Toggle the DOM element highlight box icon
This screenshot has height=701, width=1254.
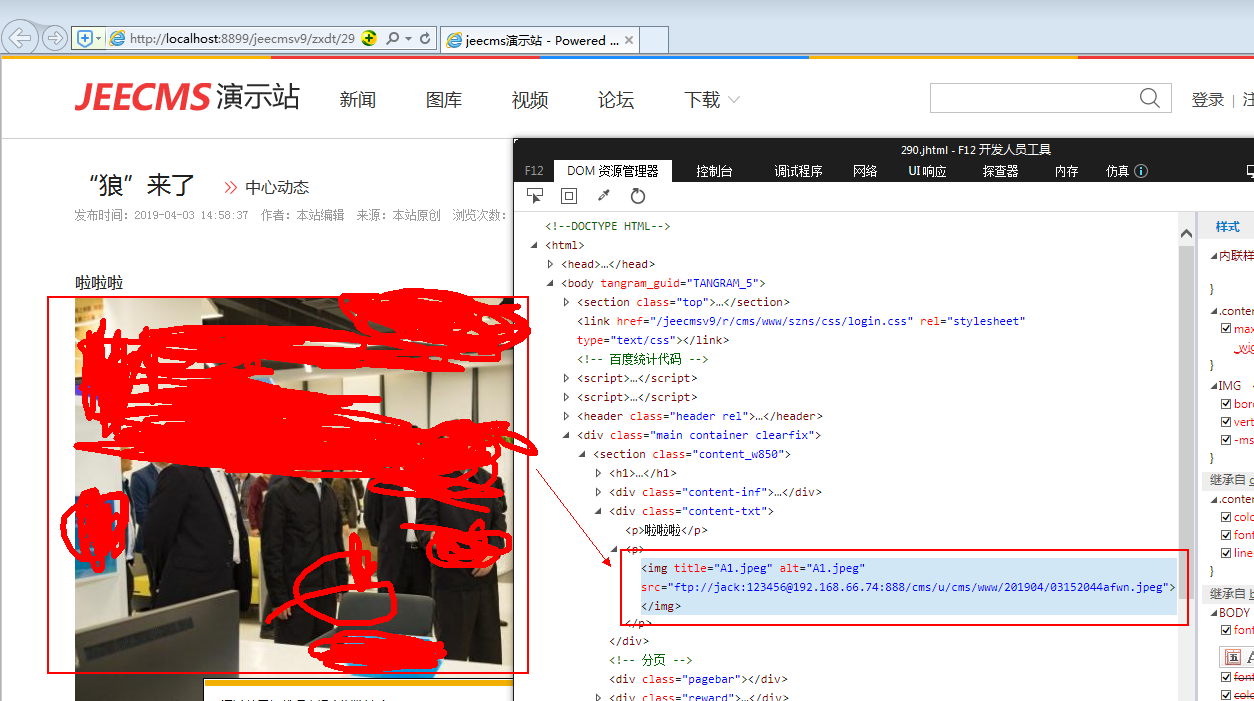[x=569, y=196]
